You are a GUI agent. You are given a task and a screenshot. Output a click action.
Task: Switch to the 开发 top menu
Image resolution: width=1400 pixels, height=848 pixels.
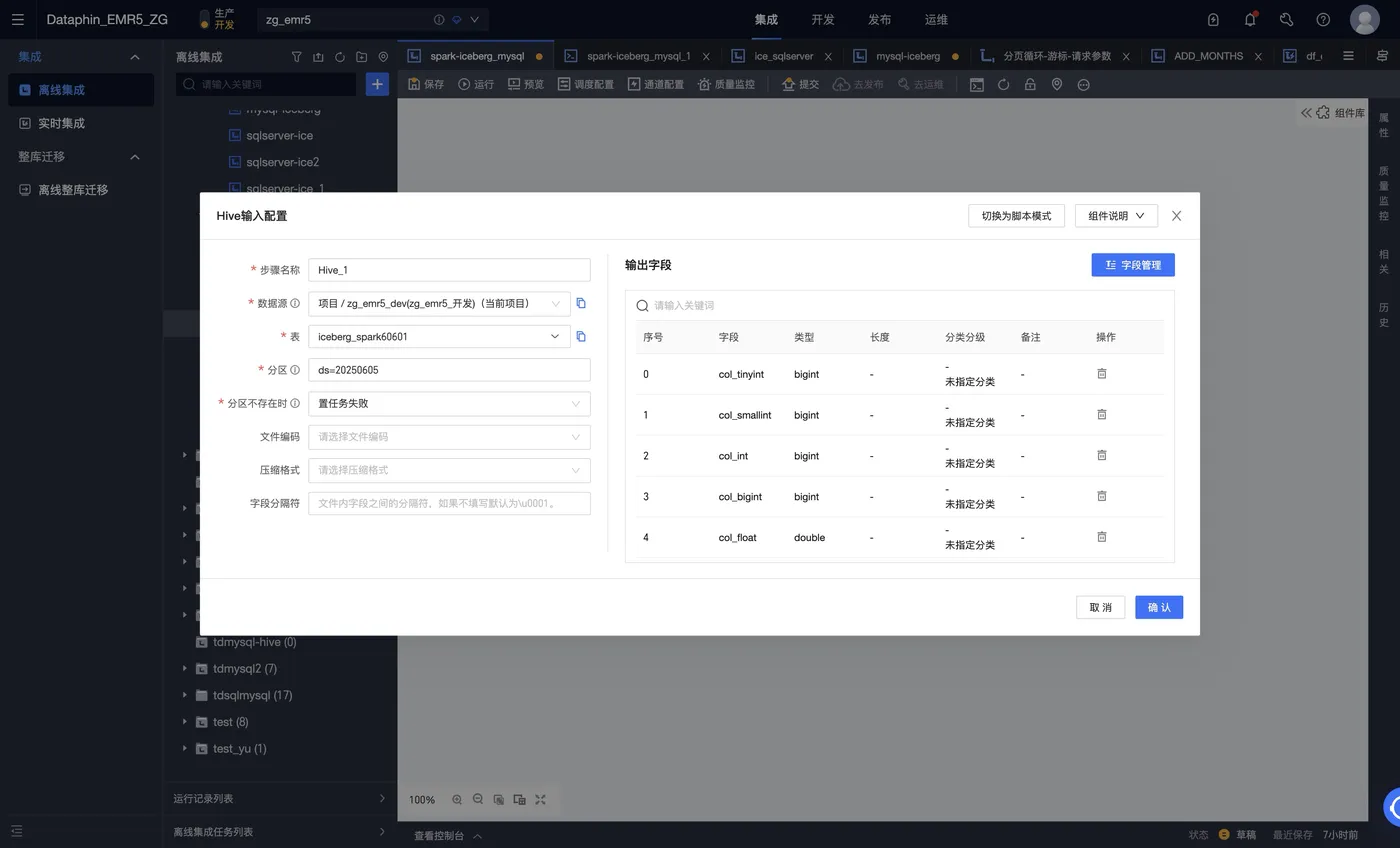[x=823, y=19]
